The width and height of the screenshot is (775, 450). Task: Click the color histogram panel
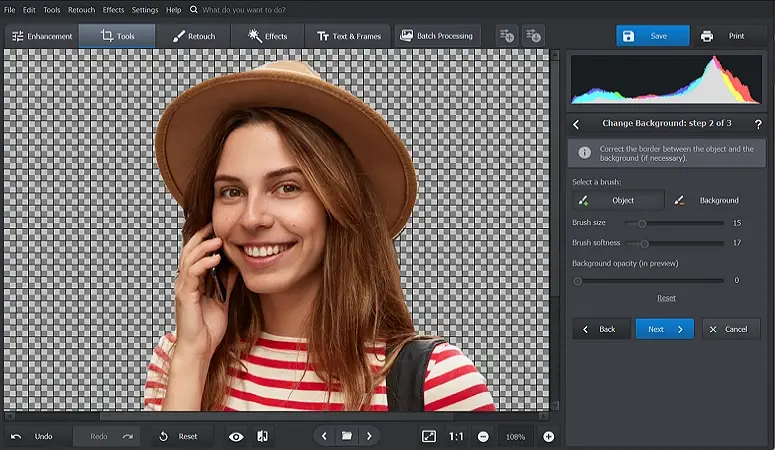(666, 79)
